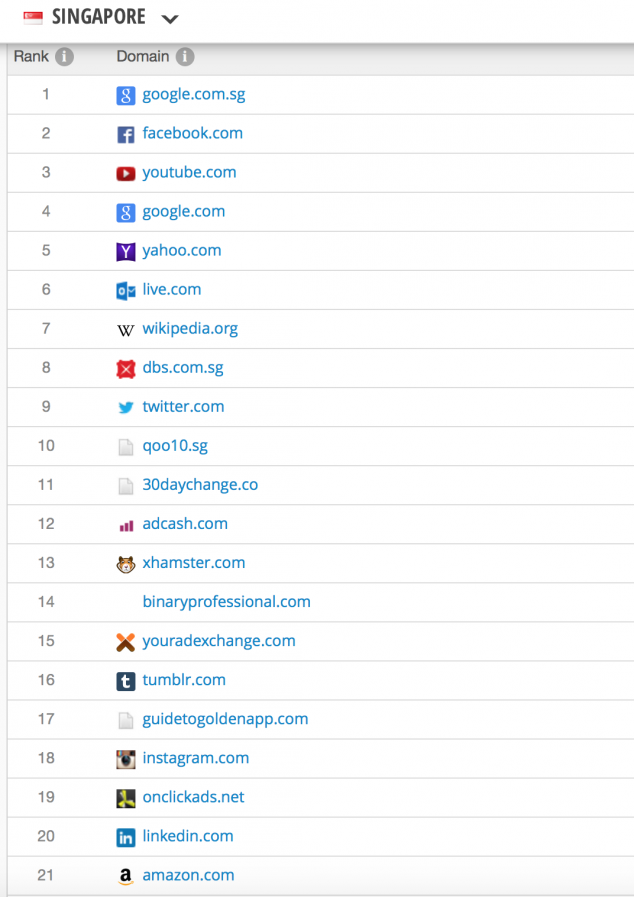Select the Singapore flag icon

click(33, 18)
